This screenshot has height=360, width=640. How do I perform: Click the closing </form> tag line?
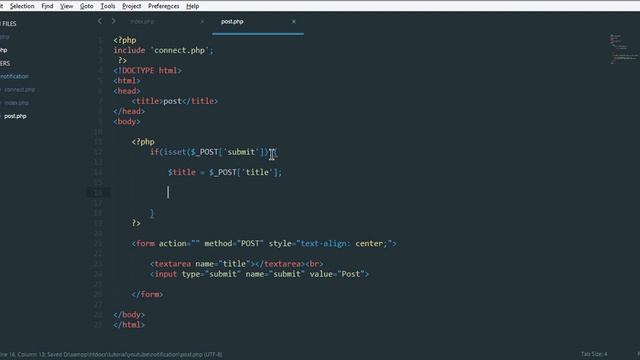click(x=147, y=294)
